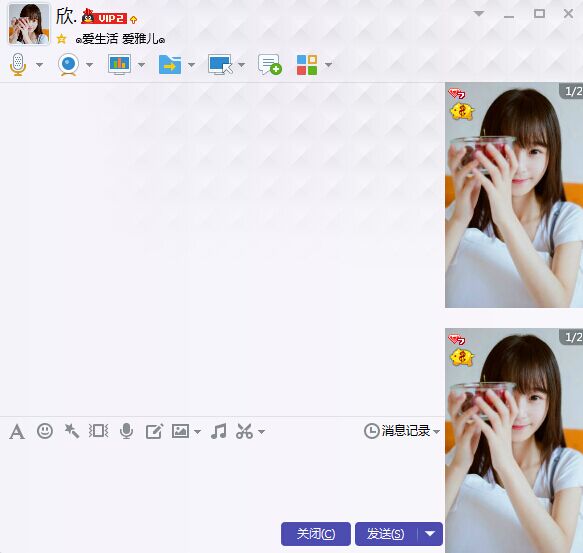This screenshot has height=553, width=583.
Task: Click the 1/2 counter on bottom portrait
Action: coord(572,337)
